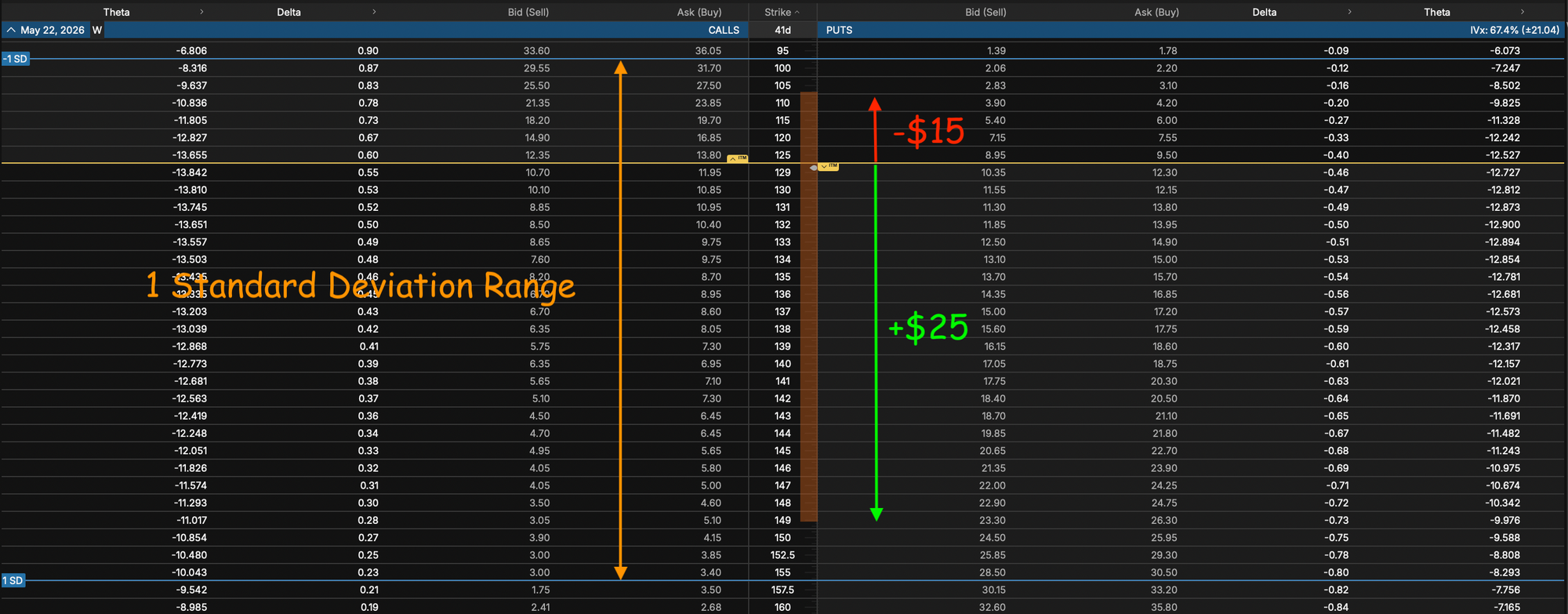The height and width of the screenshot is (614, 1568).
Task: Select put bid 18.70 at strike 143
Action: [x=993, y=416]
